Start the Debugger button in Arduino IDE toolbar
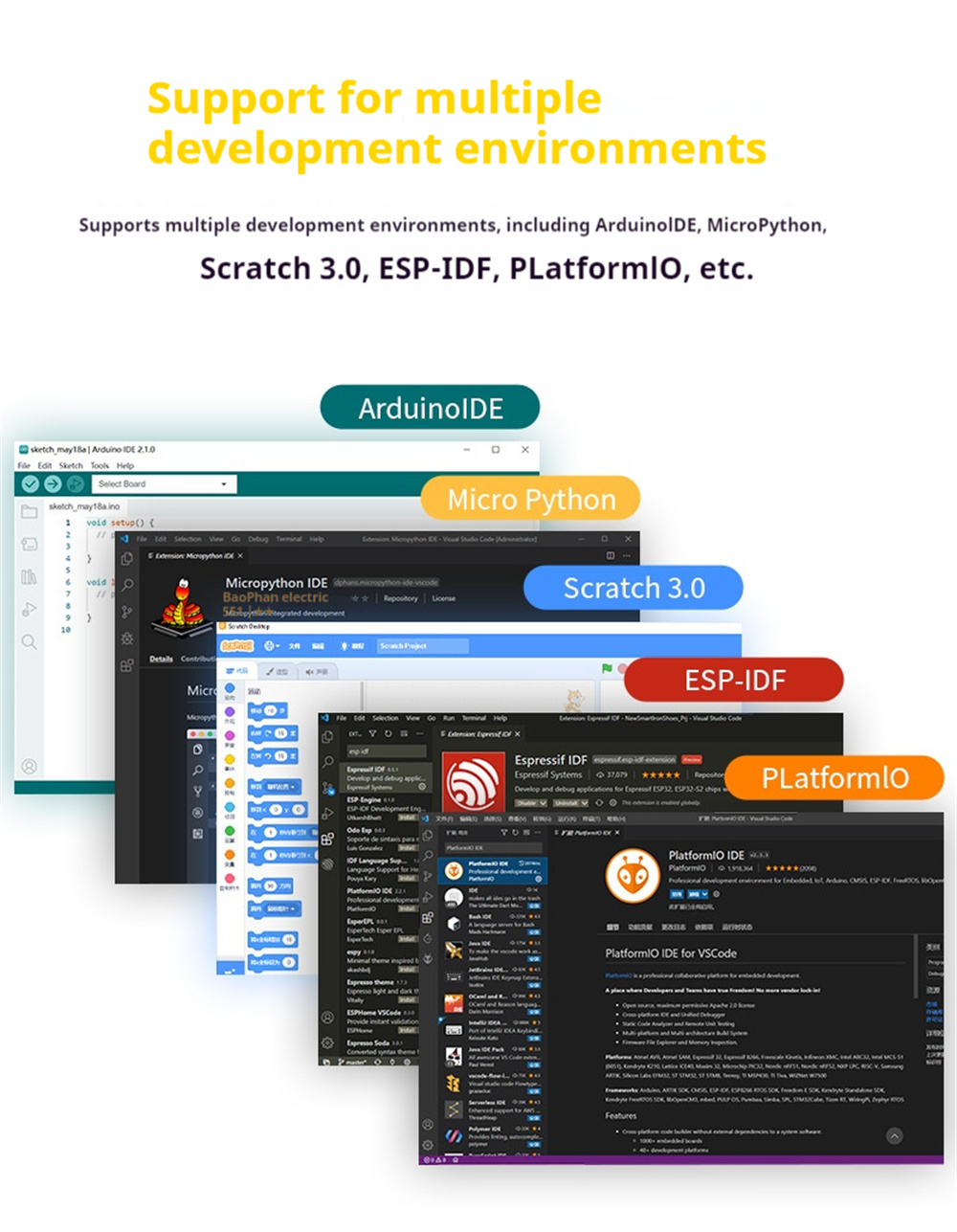The height and width of the screenshot is (1232, 957). tap(76, 484)
